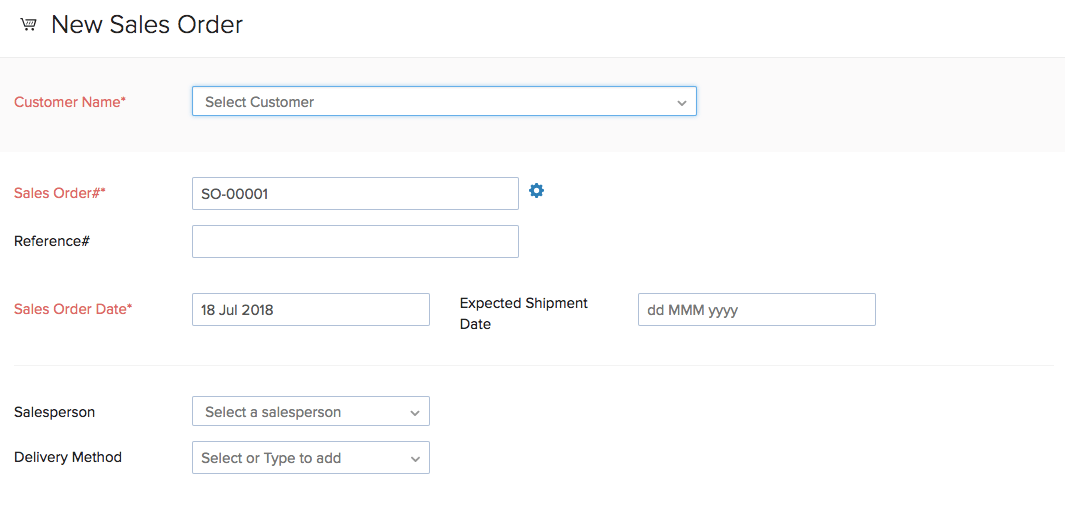
Task: Open the Sales Order Date field
Action: (x=310, y=310)
